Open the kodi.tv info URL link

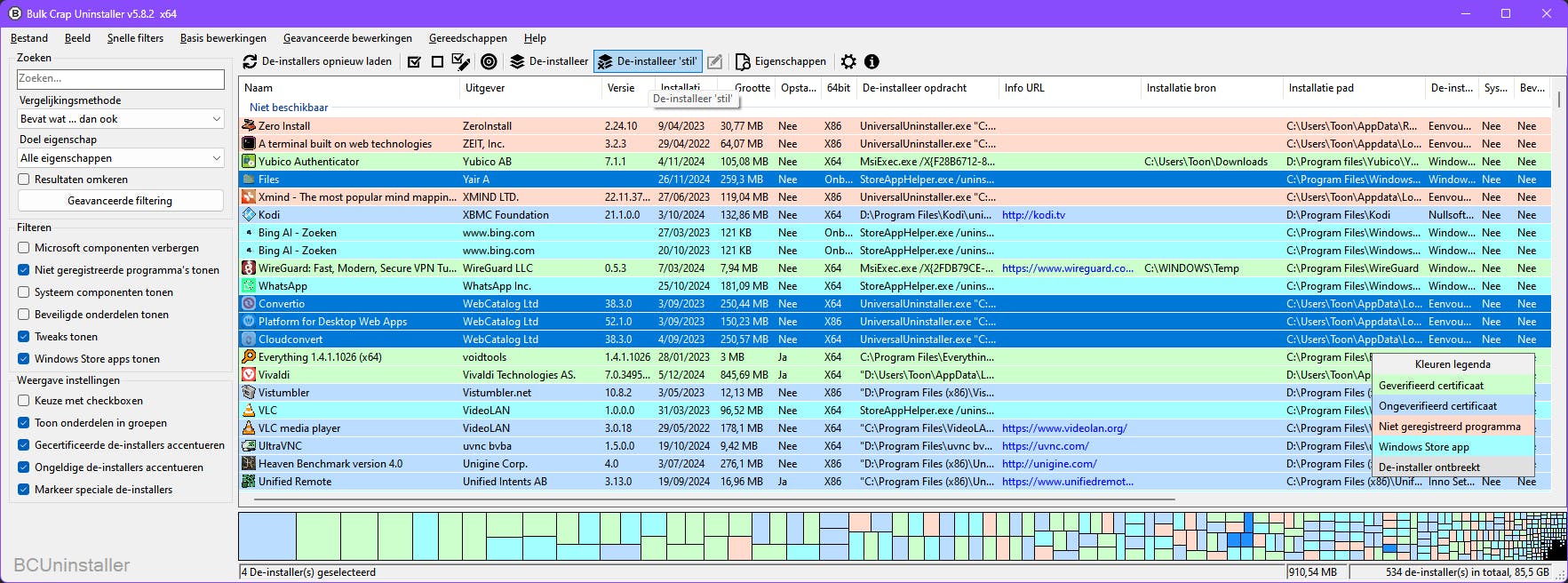1033,215
